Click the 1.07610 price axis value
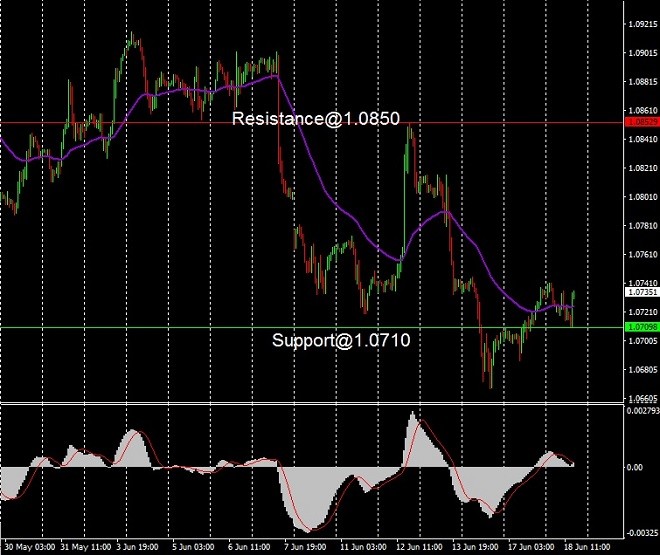Viewport: 660px width, 555px height. (x=643, y=255)
